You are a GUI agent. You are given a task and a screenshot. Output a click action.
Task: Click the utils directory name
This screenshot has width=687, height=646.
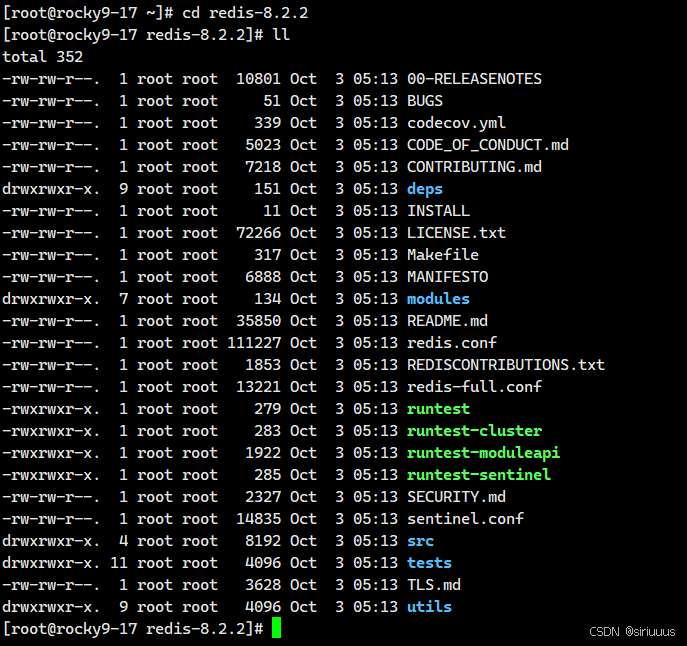[x=429, y=607]
